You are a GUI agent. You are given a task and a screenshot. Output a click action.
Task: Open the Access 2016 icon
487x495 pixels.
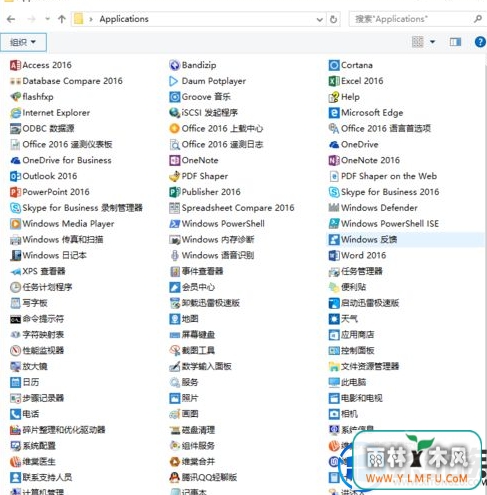pos(15,65)
